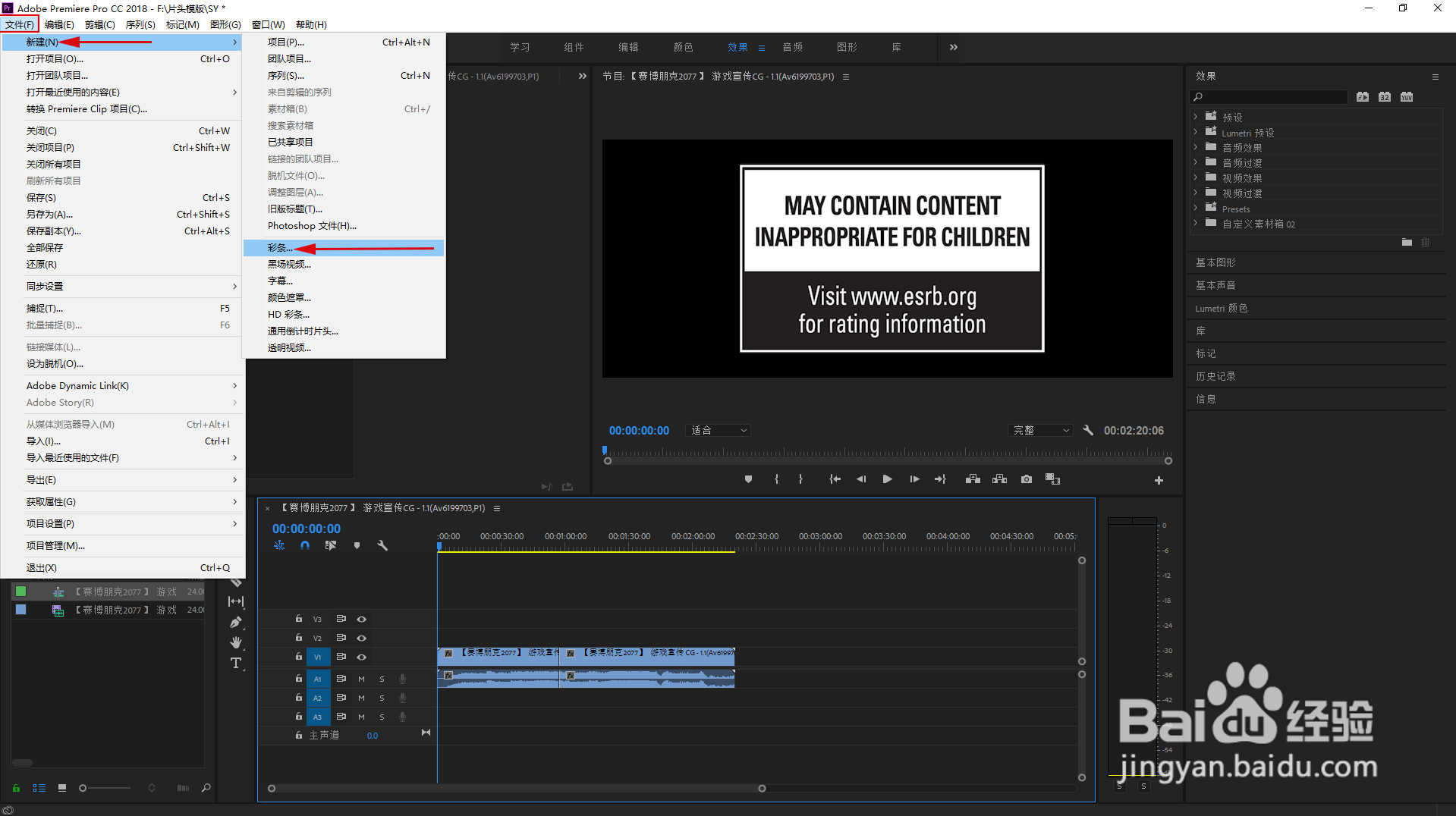Image resolution: width=1456 pixels, height=816 pixels.
Task: Click the Effects panel search field
Action: pos(1269,96)
